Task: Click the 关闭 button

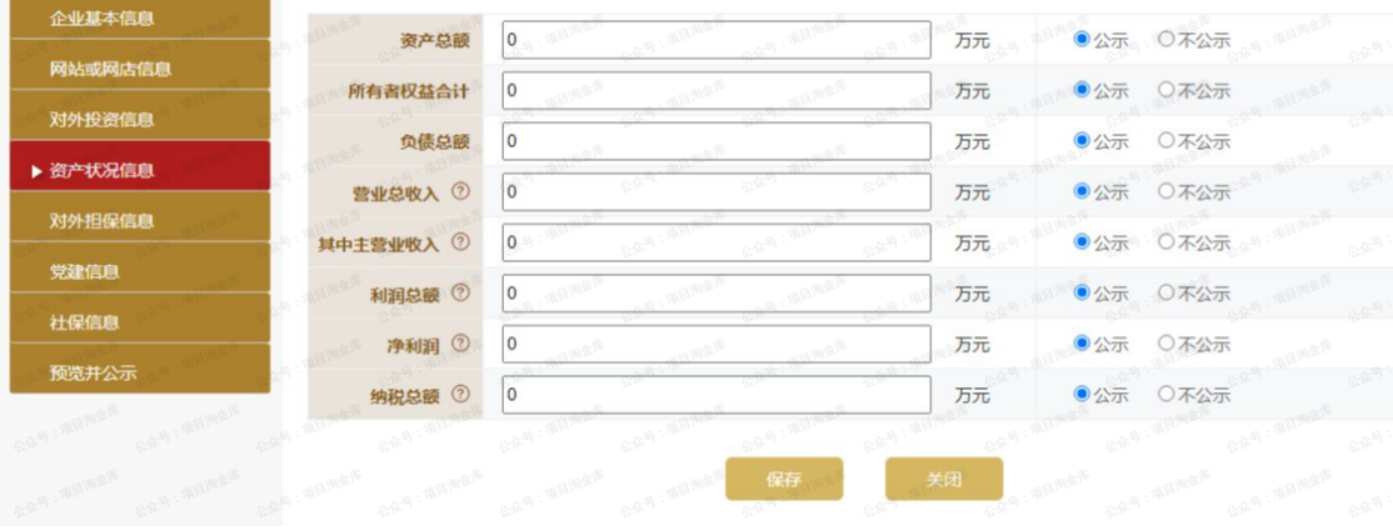Action: click(944, 479)
